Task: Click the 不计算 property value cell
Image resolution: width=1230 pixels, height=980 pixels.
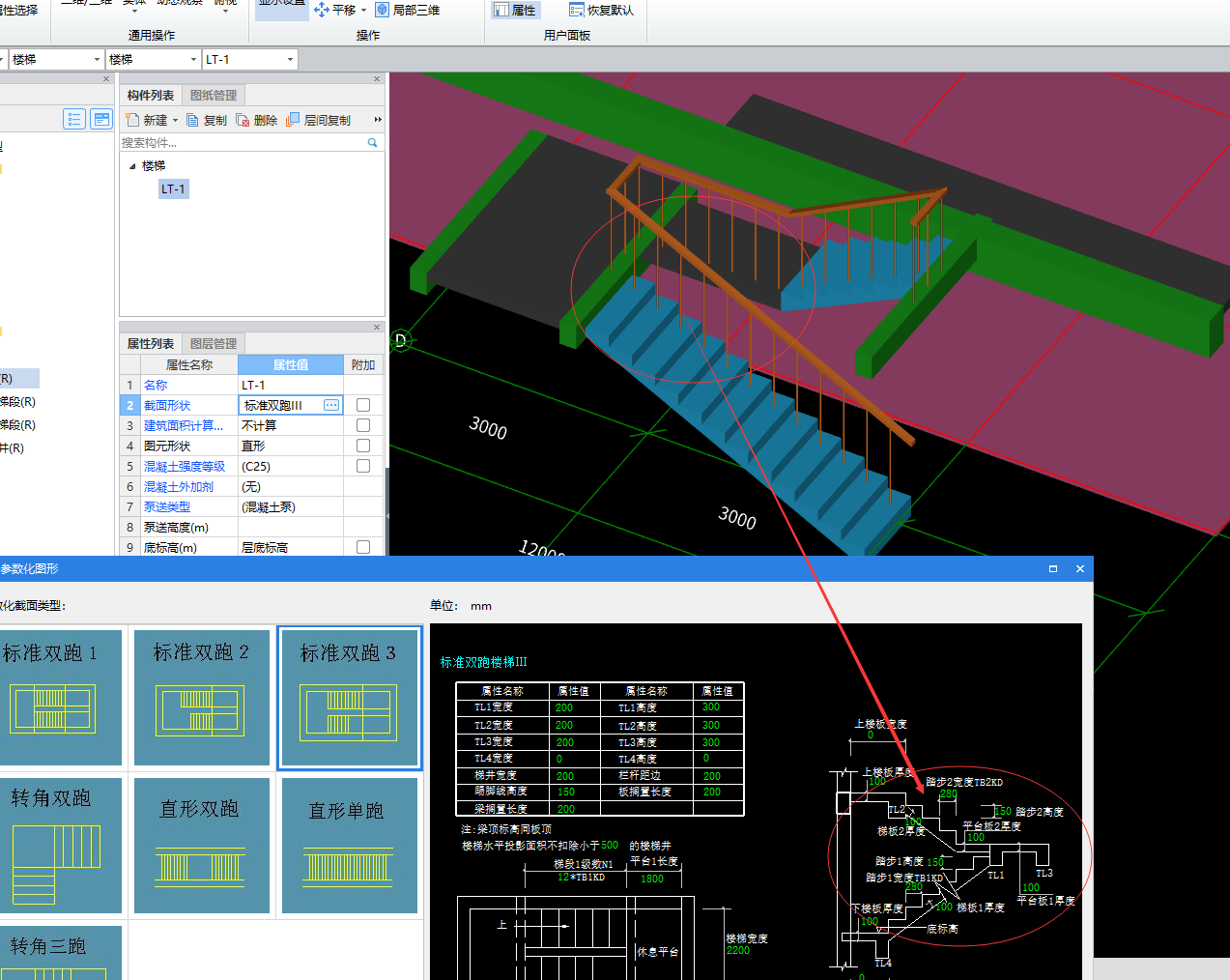Action: (291, 425)
